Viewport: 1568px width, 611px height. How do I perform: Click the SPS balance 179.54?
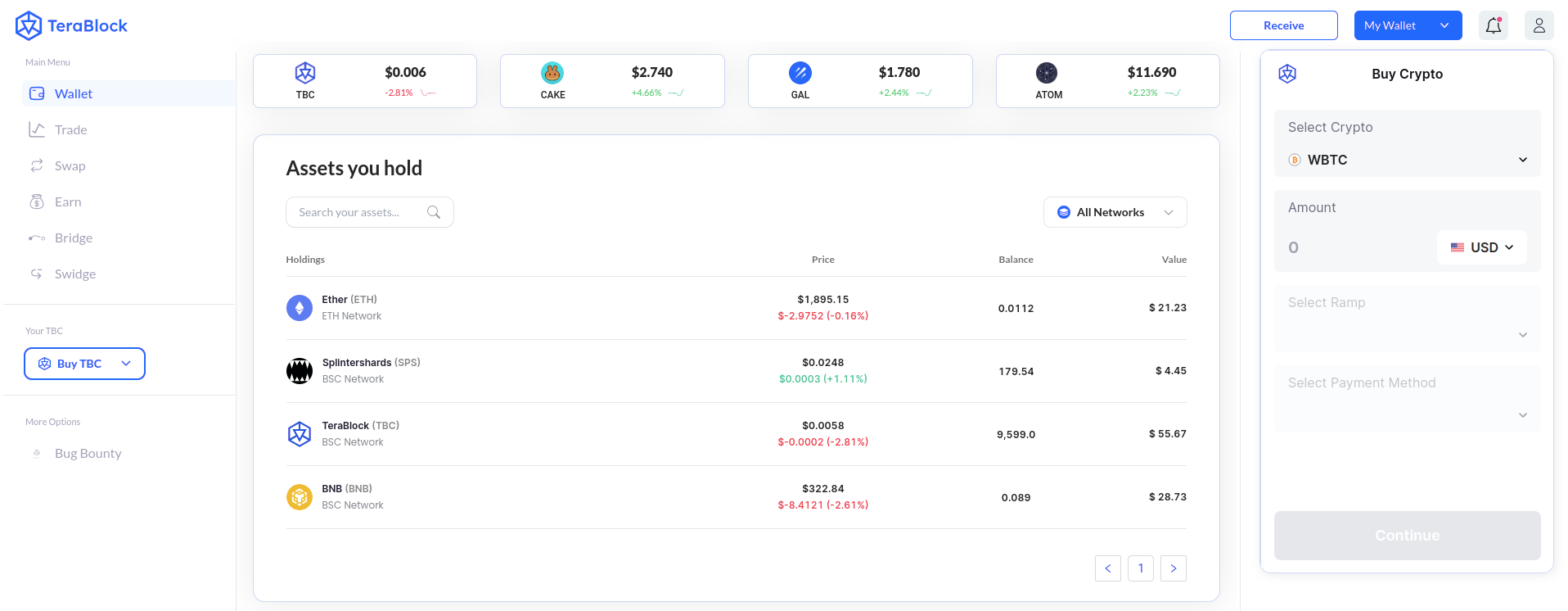pyautogui.click(x=1016, y=372)
